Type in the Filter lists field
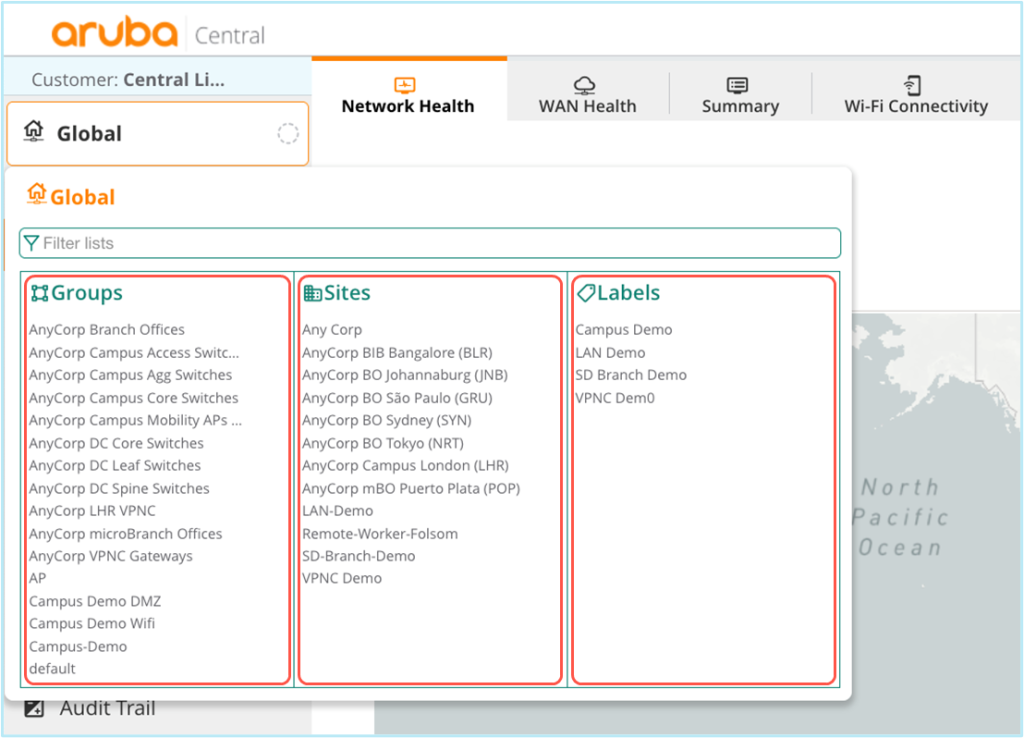 coord(430,243)
